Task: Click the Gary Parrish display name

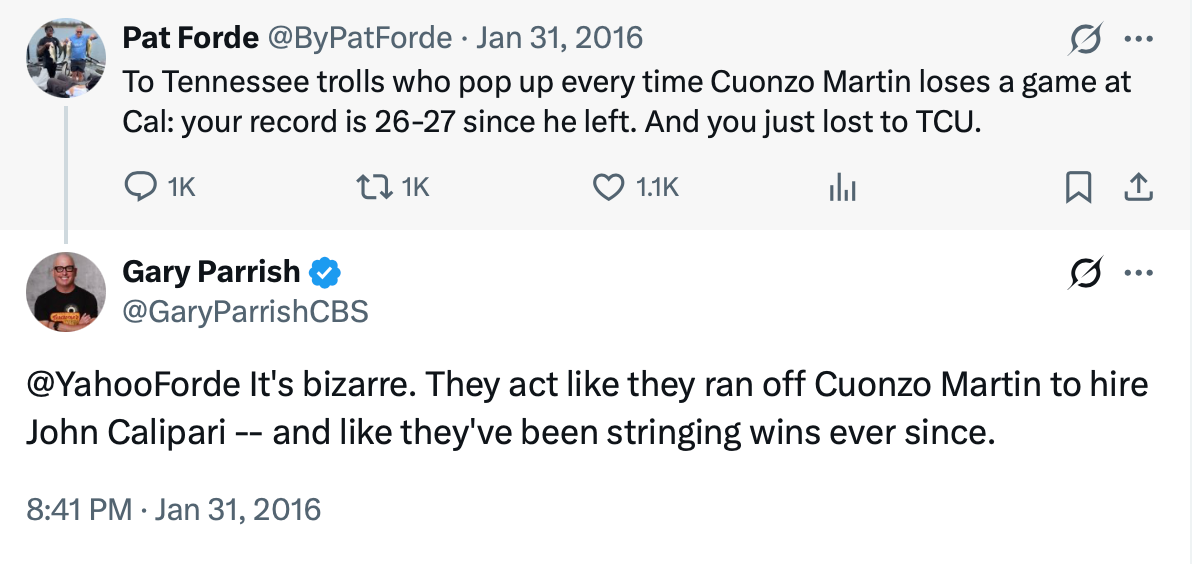Action: (x=211, y=271)
